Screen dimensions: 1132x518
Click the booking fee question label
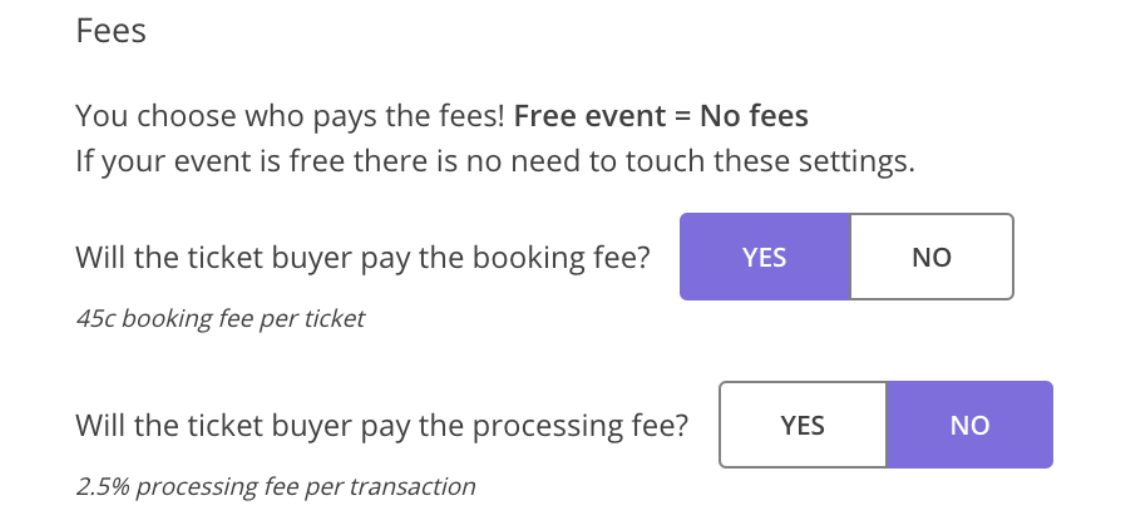coord(363,257)
